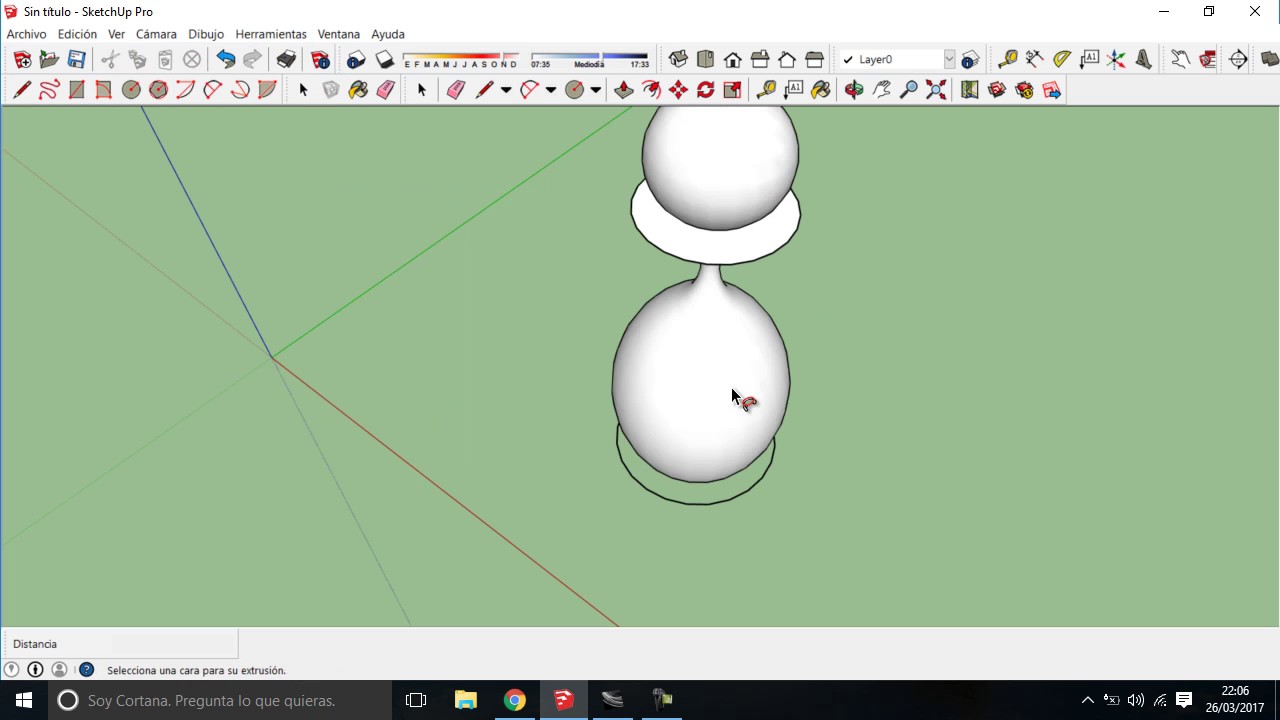Image resolution: width=1280 pixels, height=720 pixels.
Task: Open the Cámara menu
Action: [156, 34]
